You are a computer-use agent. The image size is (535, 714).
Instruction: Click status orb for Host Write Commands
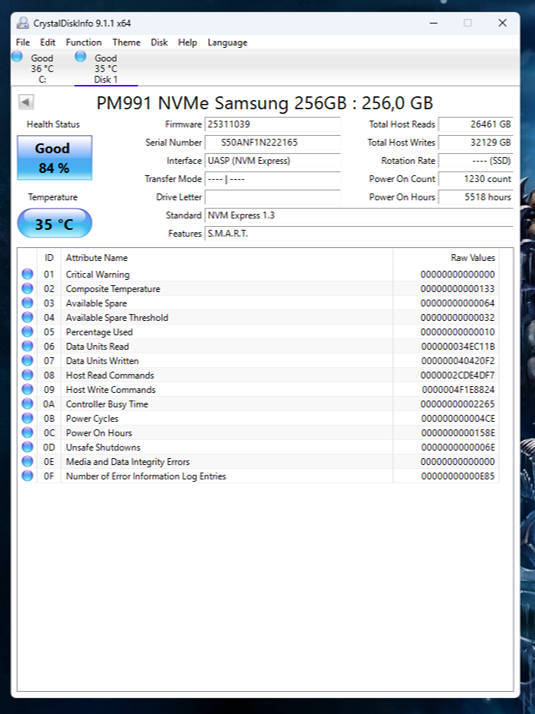coord(27,389)
